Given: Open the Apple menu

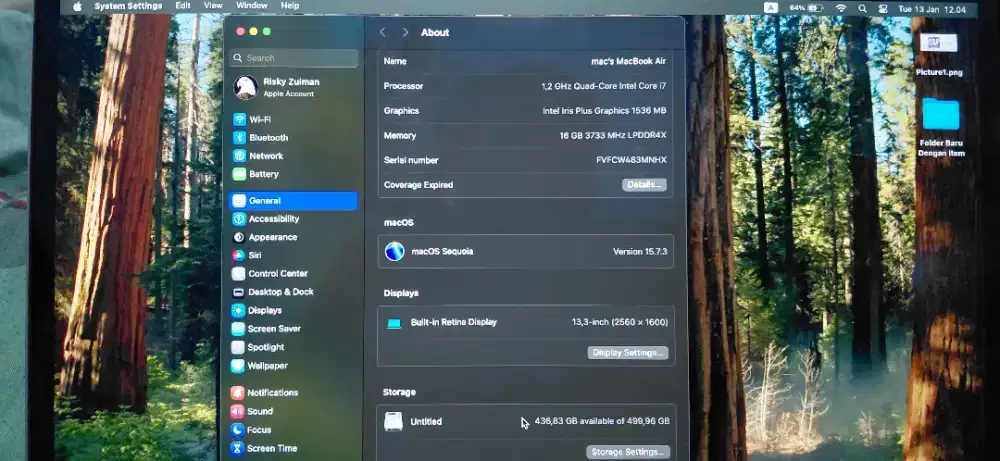Looking at the screenshot, I should pos(78,6).
